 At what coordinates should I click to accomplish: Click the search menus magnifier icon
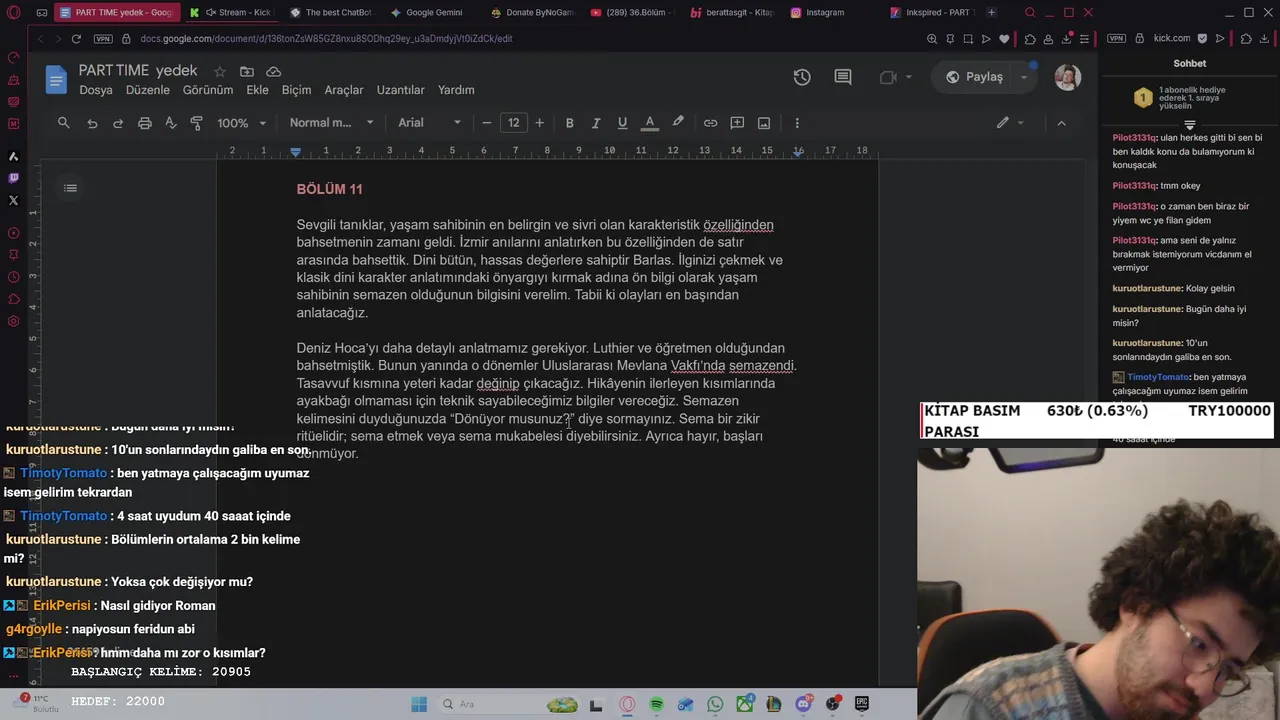click(64, 123)
